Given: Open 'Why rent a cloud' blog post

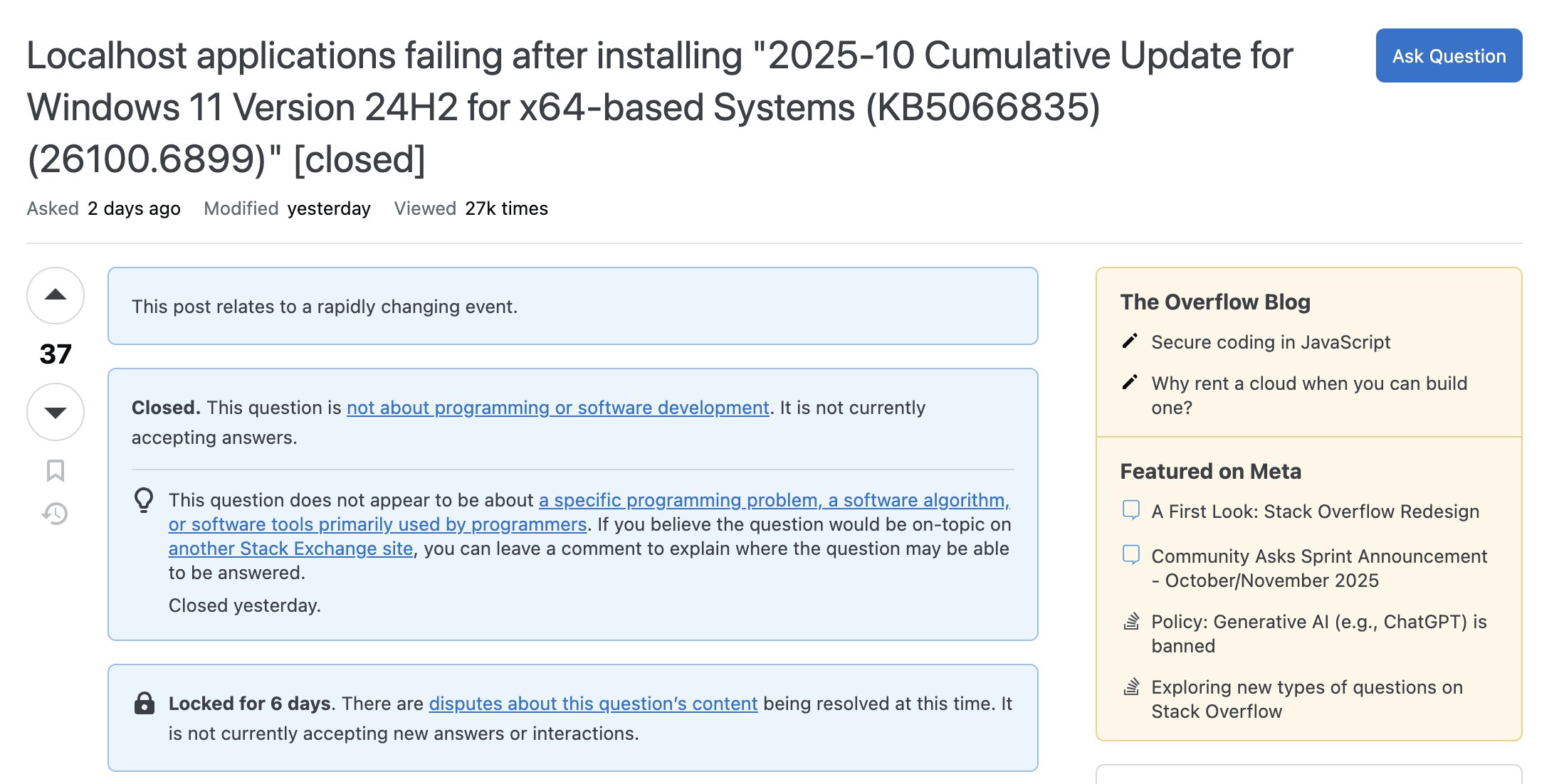Looking at the screenshot, I should click(x=1309, y=396).
